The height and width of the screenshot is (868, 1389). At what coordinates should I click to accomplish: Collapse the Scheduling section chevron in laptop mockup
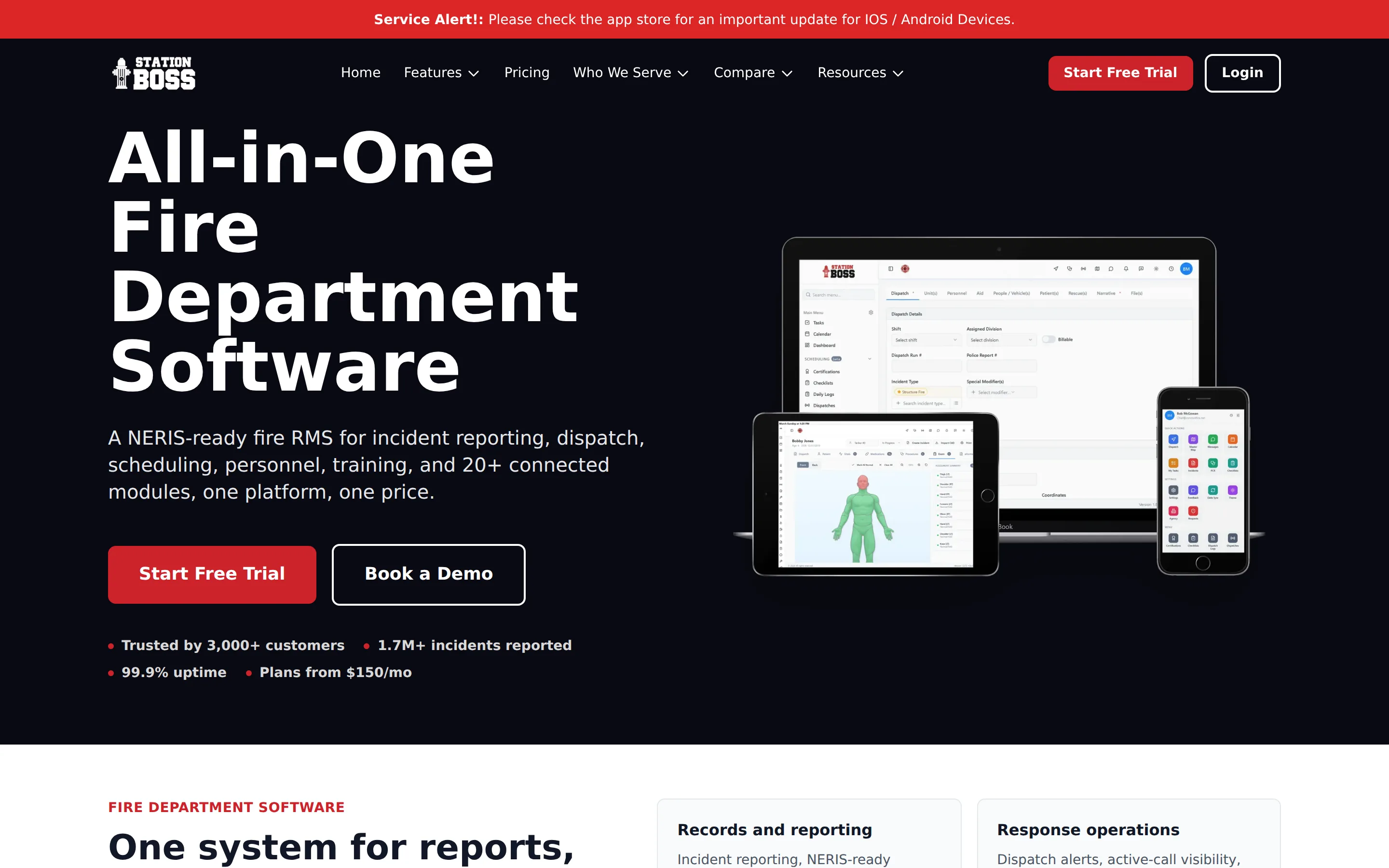870,359
